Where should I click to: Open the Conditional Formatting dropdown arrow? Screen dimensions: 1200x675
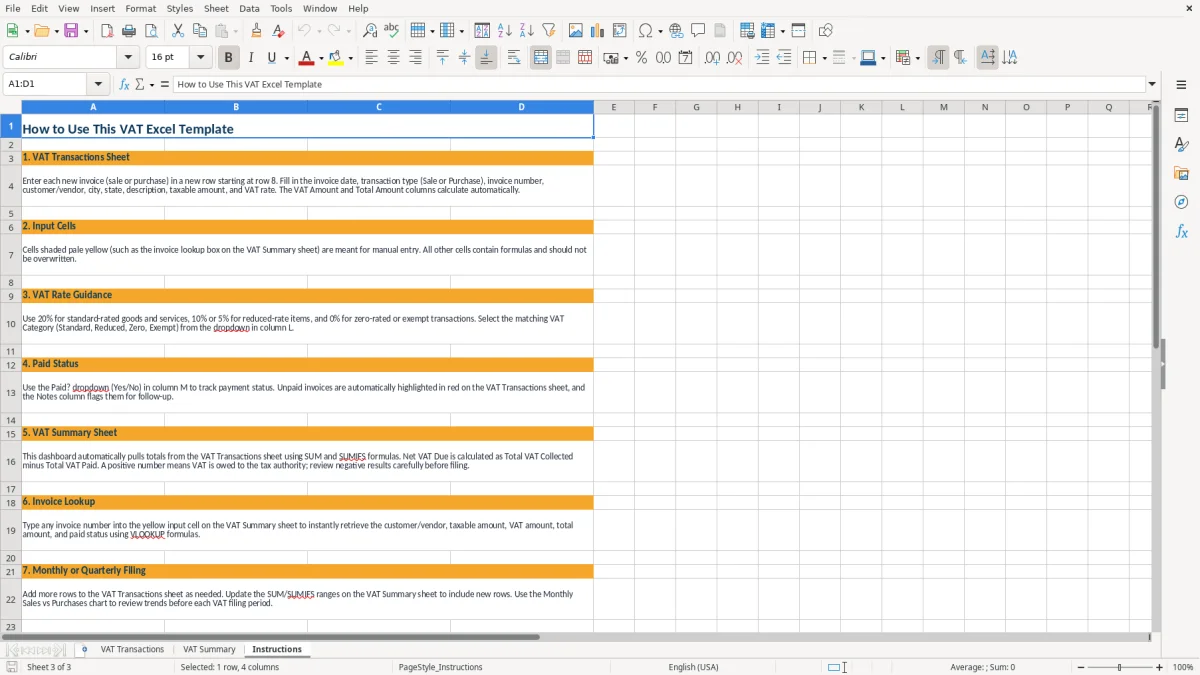(917, 58)
